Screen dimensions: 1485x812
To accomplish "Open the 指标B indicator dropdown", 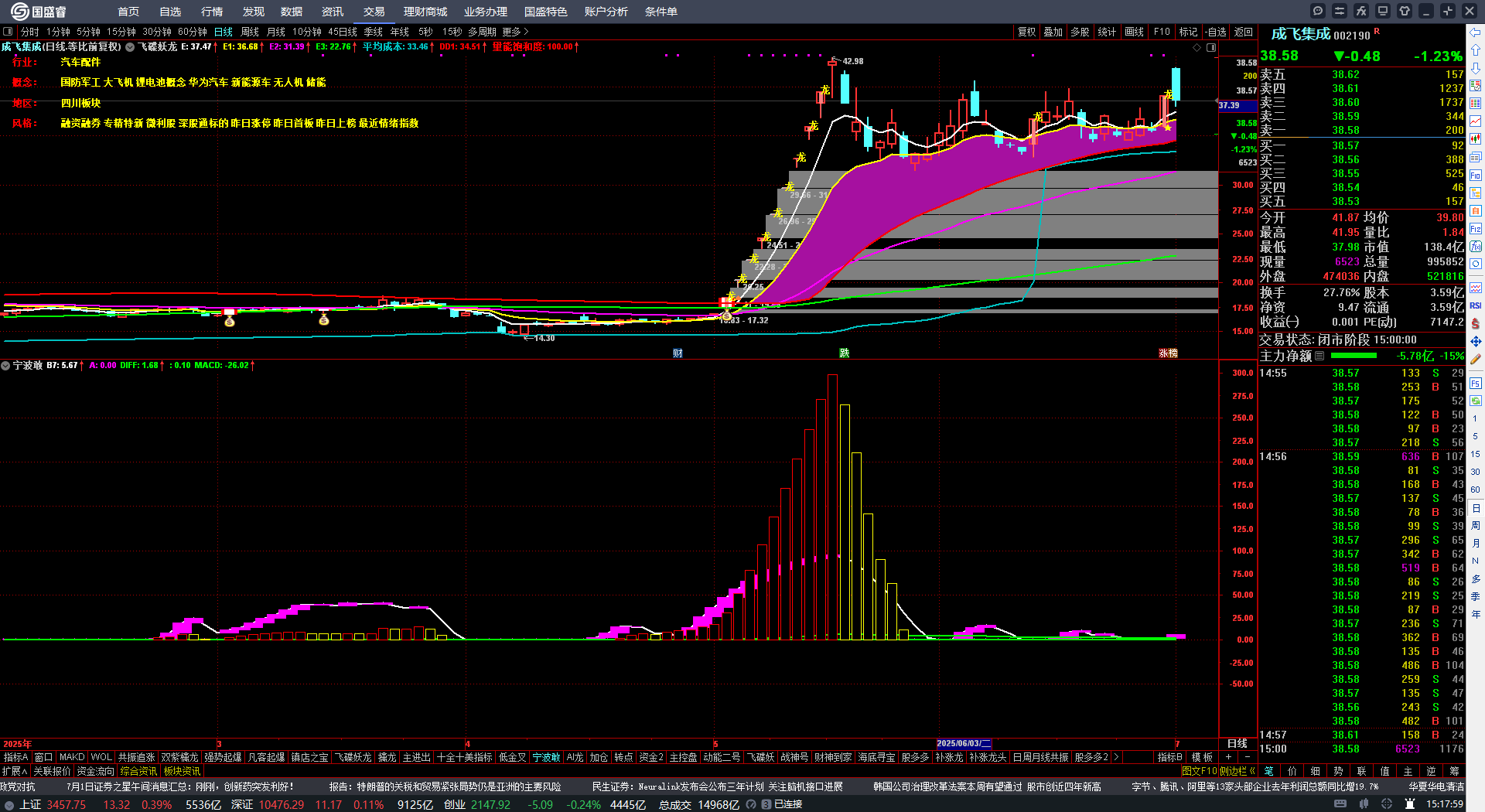I will point(1169,757).
